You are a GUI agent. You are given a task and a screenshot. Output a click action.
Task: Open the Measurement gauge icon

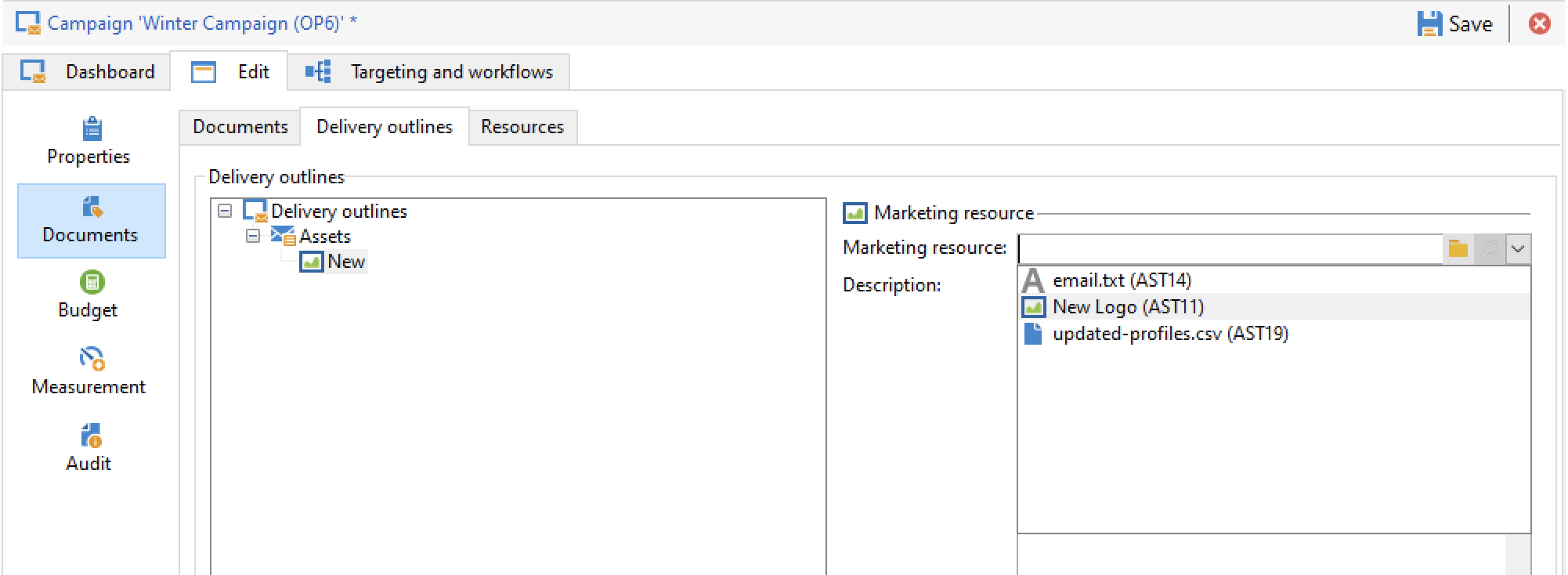tap(92, 359)
